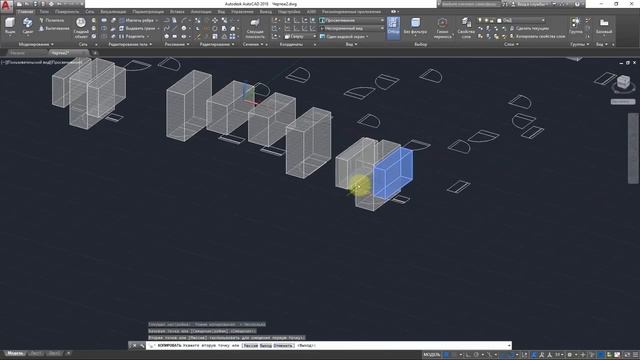Click the Group (Группа) tool
This screenshot has width=640, height=360.
[x=576, y=25]
